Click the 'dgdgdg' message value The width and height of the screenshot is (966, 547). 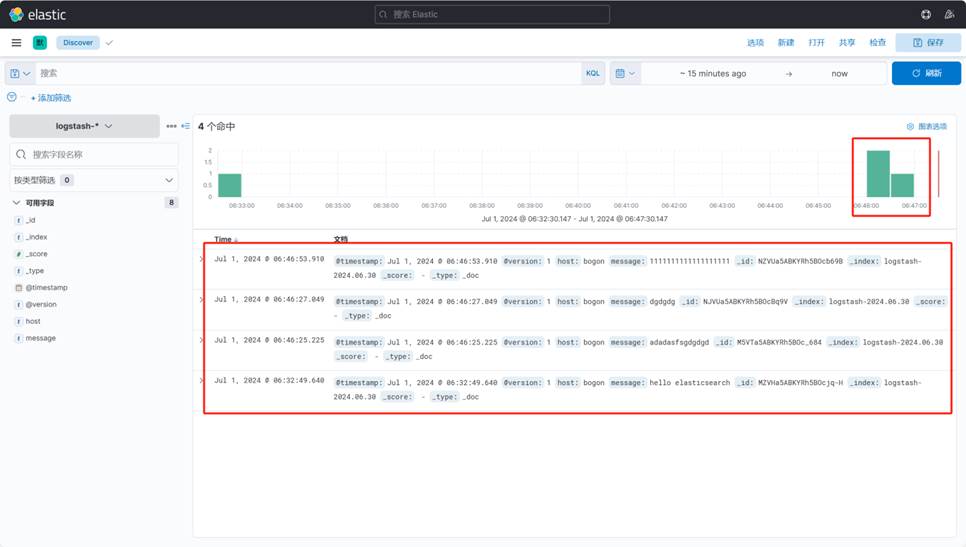(x=662, y=301)
